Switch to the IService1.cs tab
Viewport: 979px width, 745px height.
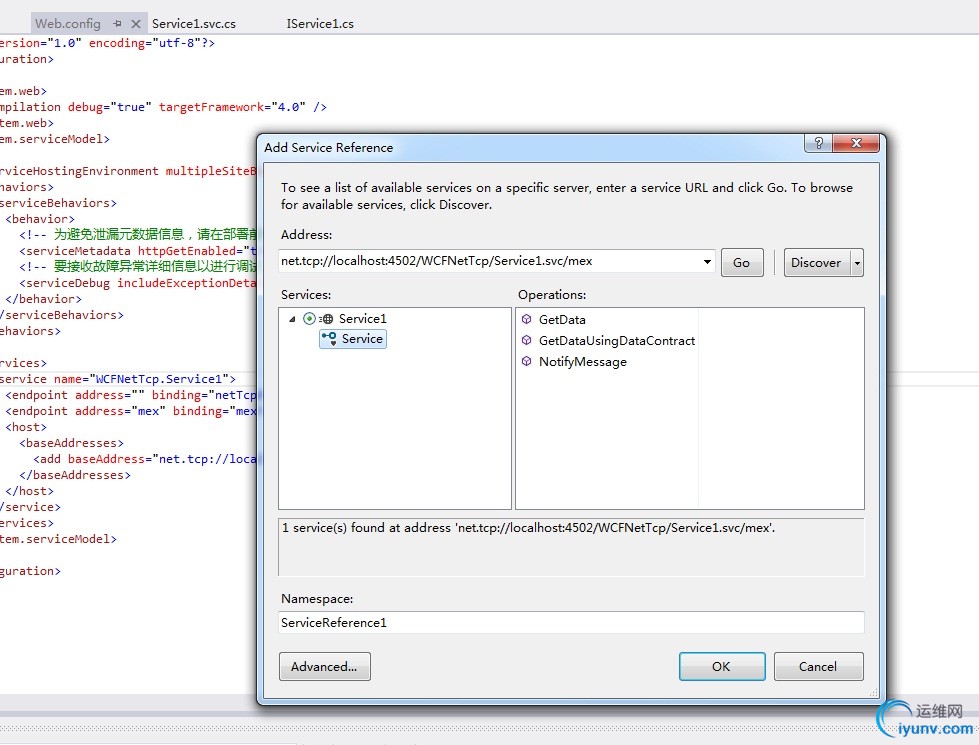coord(320,24)
